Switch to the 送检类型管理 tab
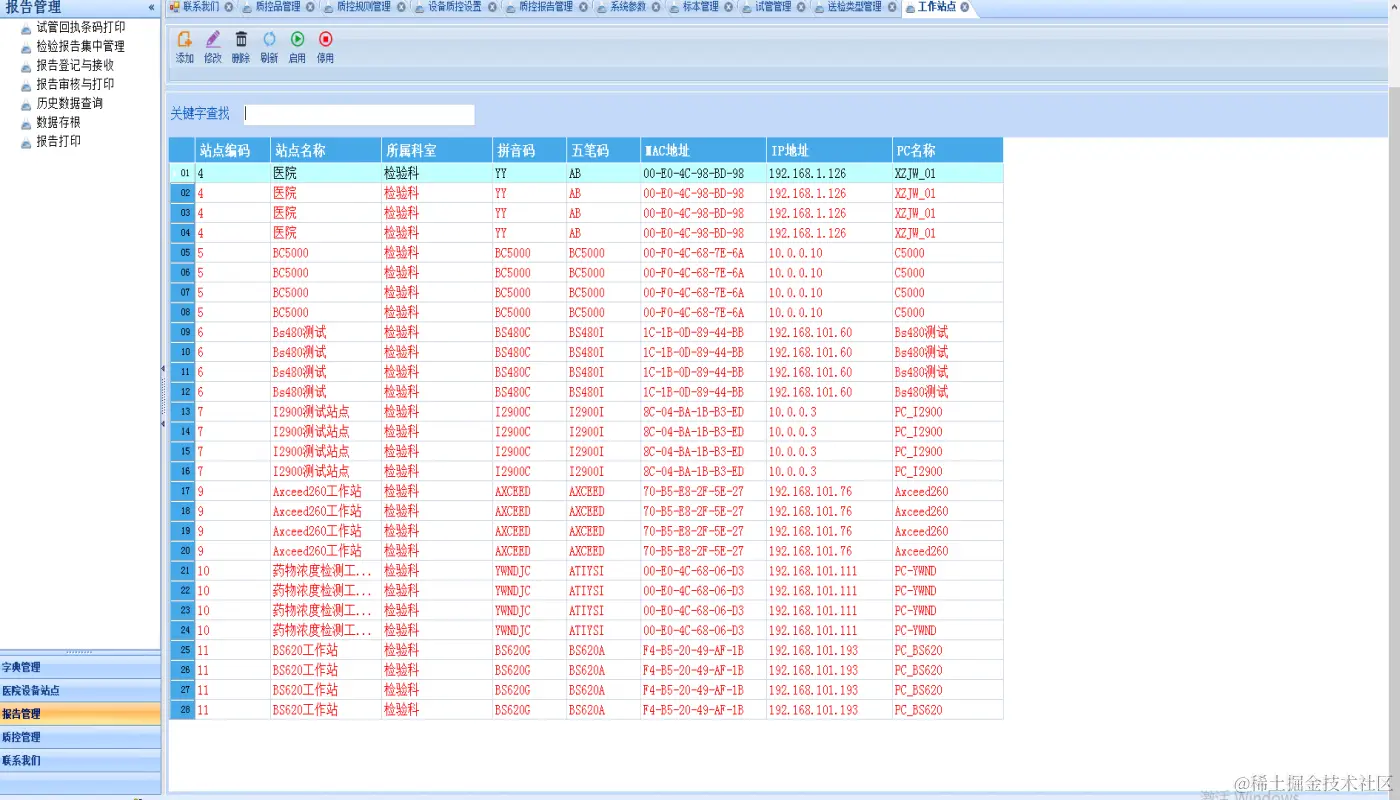 coord(854,7)
